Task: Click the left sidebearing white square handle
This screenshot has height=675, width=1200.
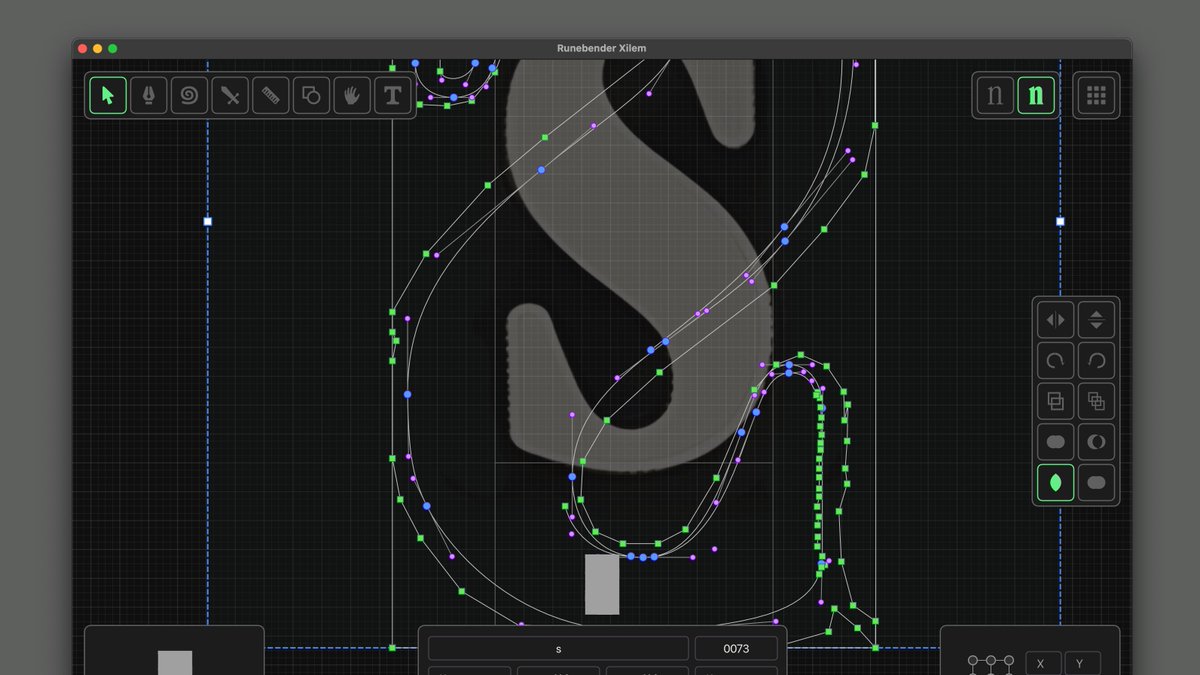Action: tap(208, 221)
